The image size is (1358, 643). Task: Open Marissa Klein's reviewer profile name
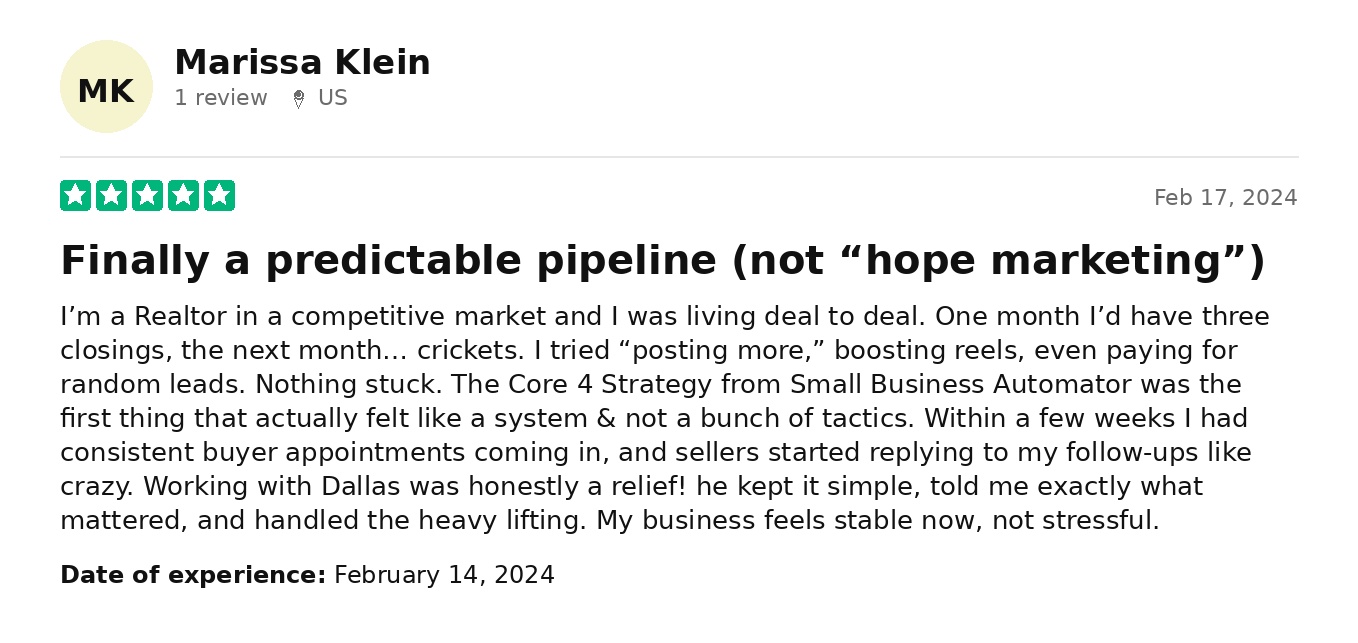click(302, 63)
